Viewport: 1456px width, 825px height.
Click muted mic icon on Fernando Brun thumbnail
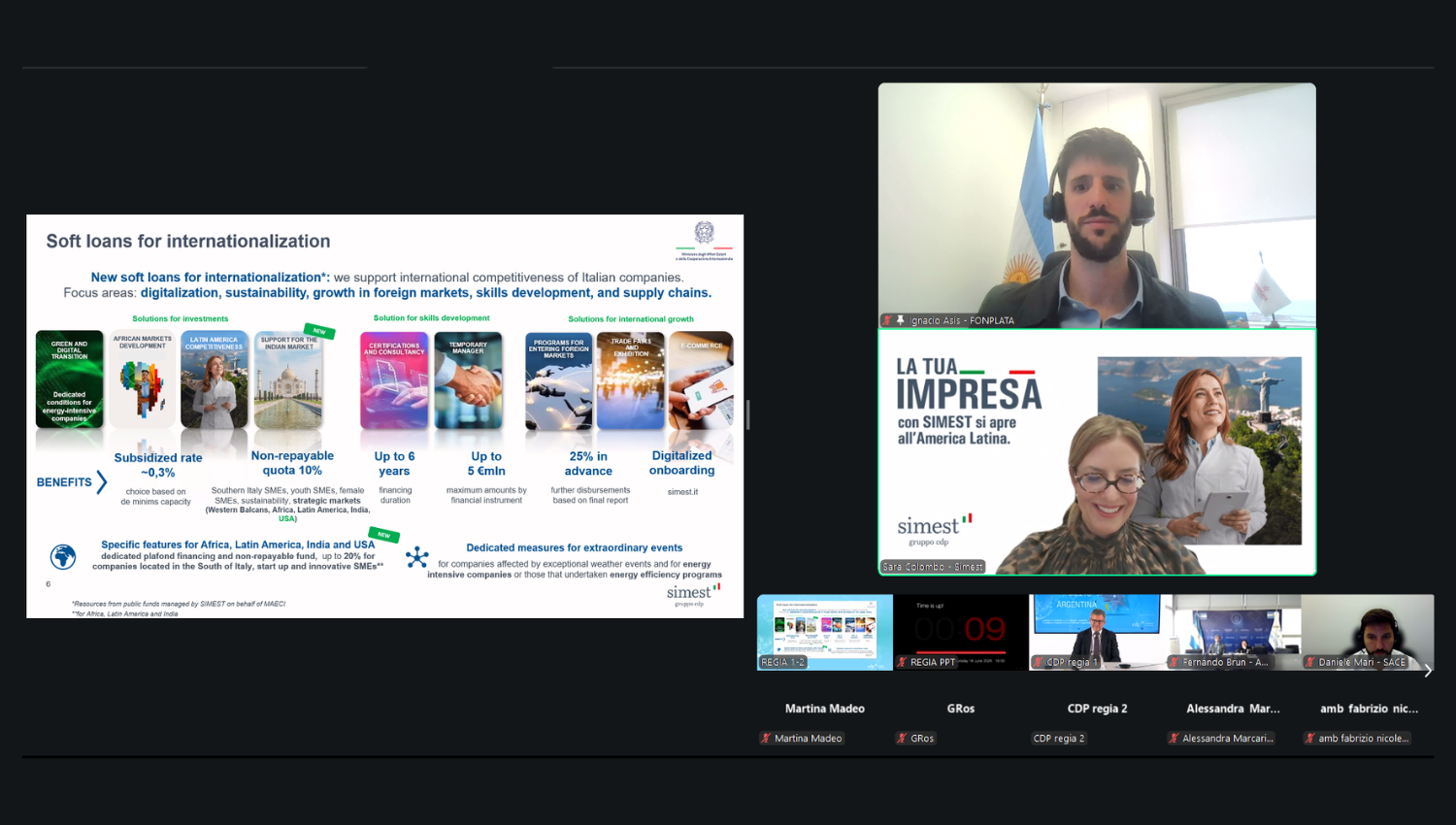pos(1175,662)
